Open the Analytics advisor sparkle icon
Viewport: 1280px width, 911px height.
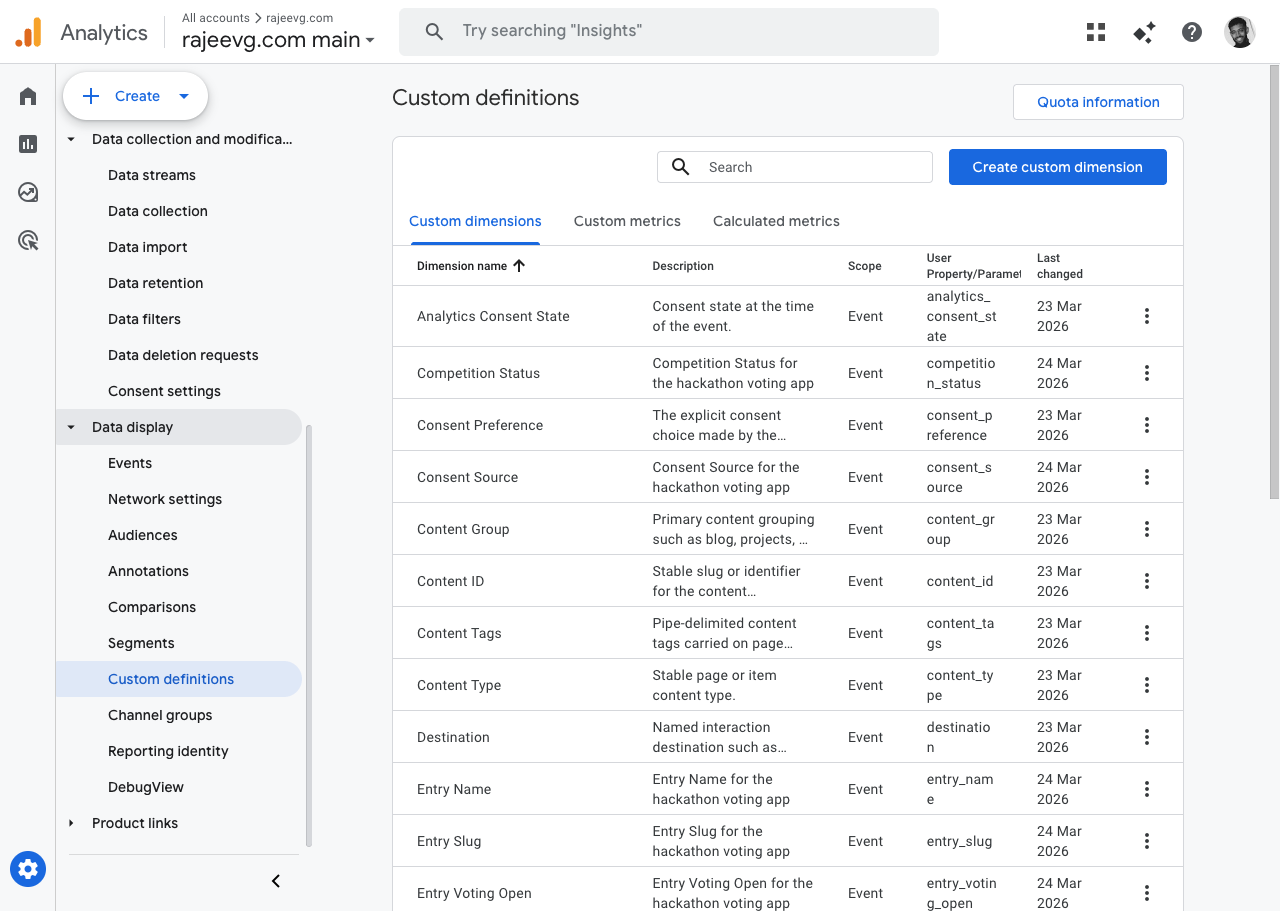[x=1144, y=32]
